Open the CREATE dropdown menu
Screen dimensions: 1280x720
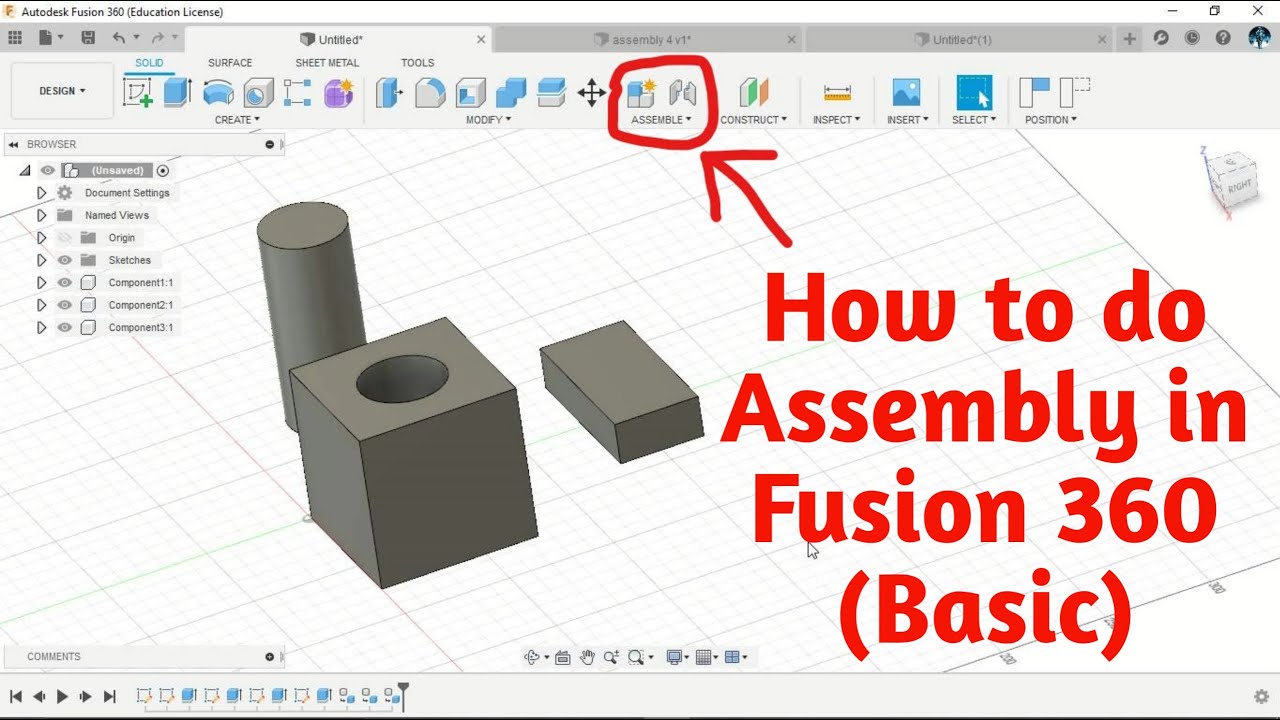coord(237,120)
